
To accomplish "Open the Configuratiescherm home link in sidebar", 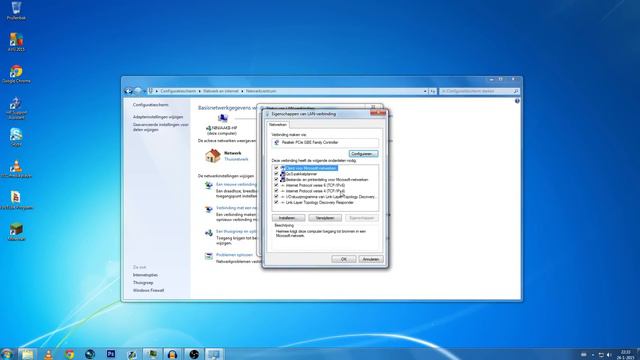I will (x=151, y=105).
